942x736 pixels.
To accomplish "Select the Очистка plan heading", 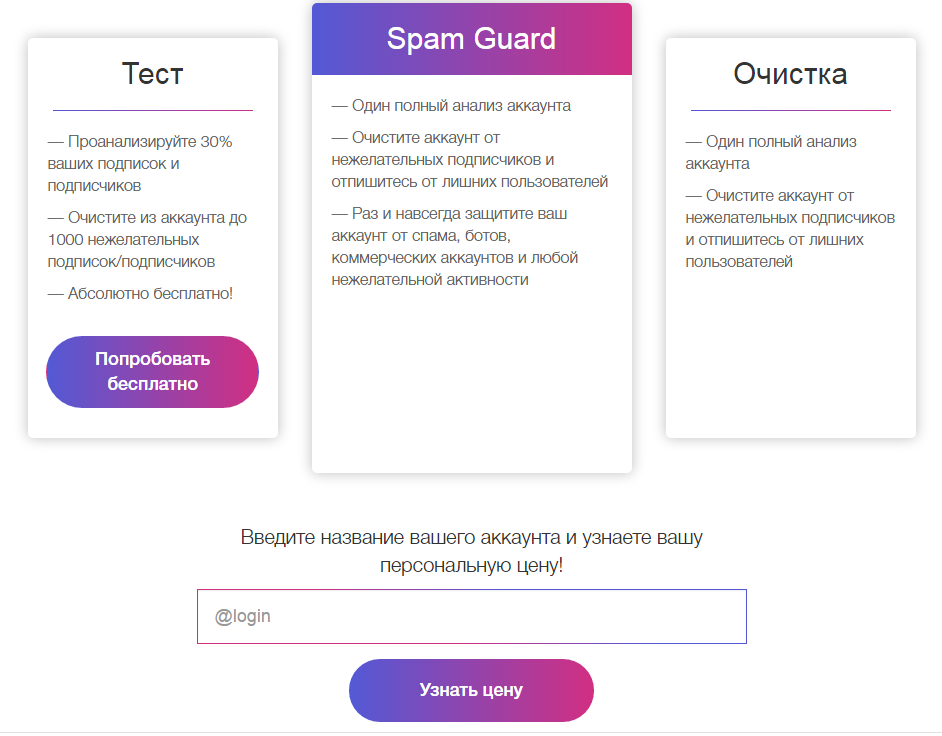I will [x=790, y=74].
